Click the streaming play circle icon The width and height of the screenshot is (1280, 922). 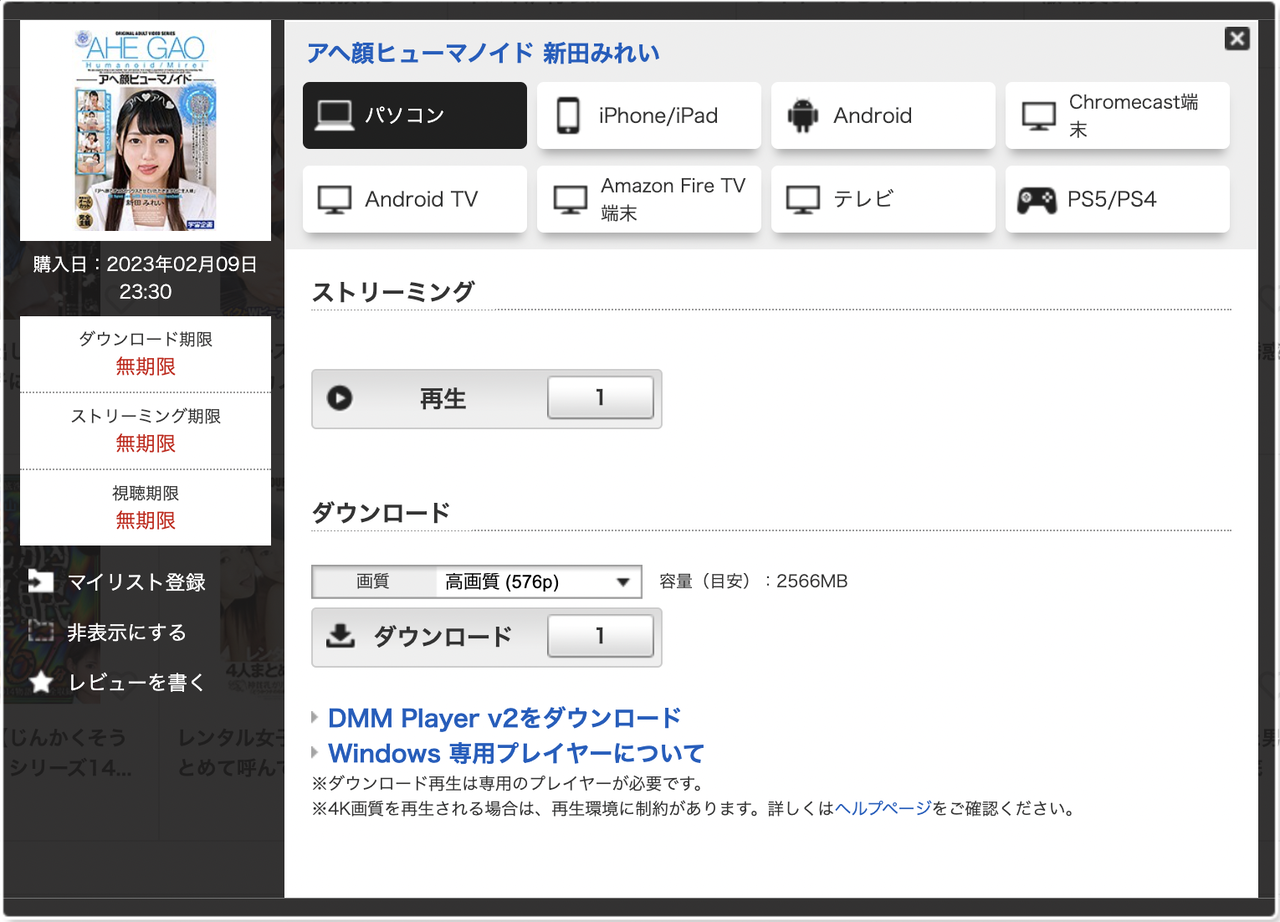tap(340, 399)
